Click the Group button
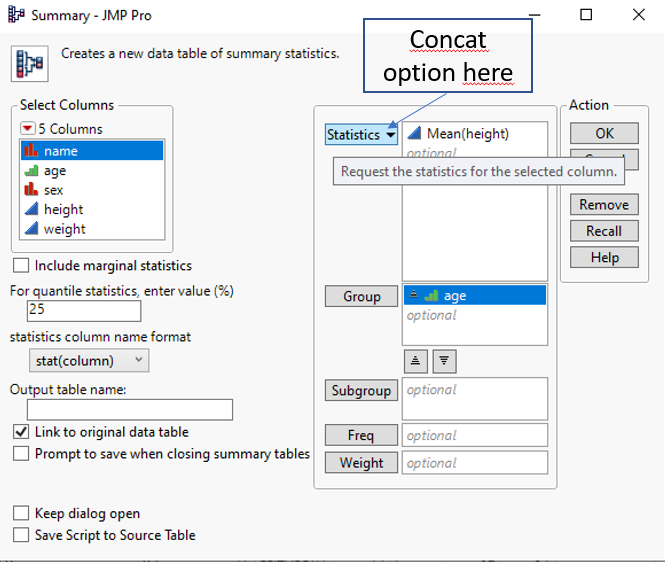The width and height of the screenshot is (665, 562). click(x=361, y=296)
